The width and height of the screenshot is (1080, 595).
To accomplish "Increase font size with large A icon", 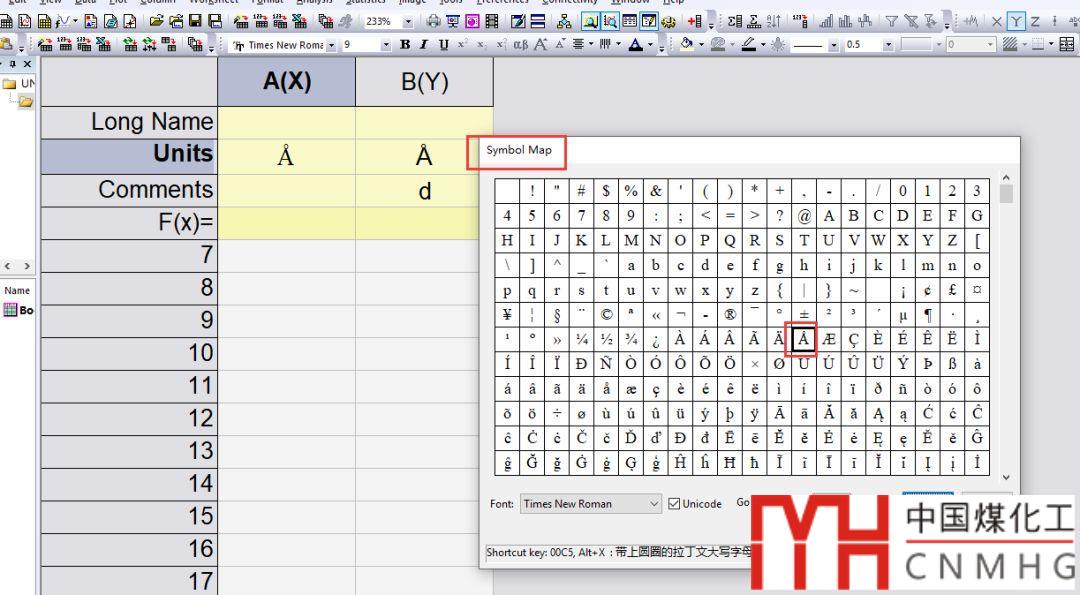I will pyautogui.click(x=542, y=45).
